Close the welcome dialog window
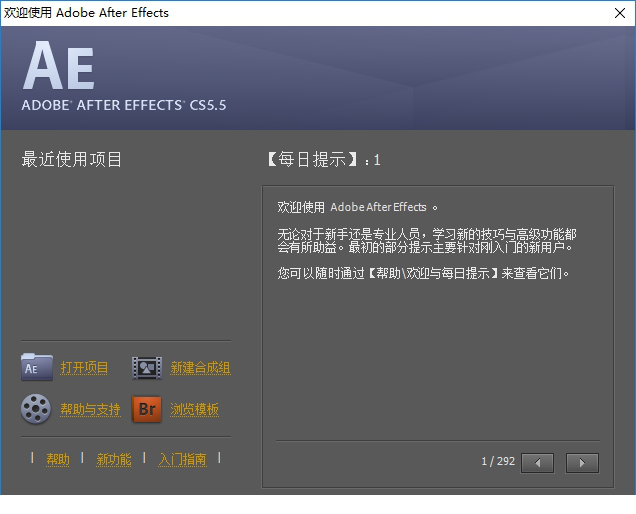This screenshot has height=514, width=636. point(620,13)
